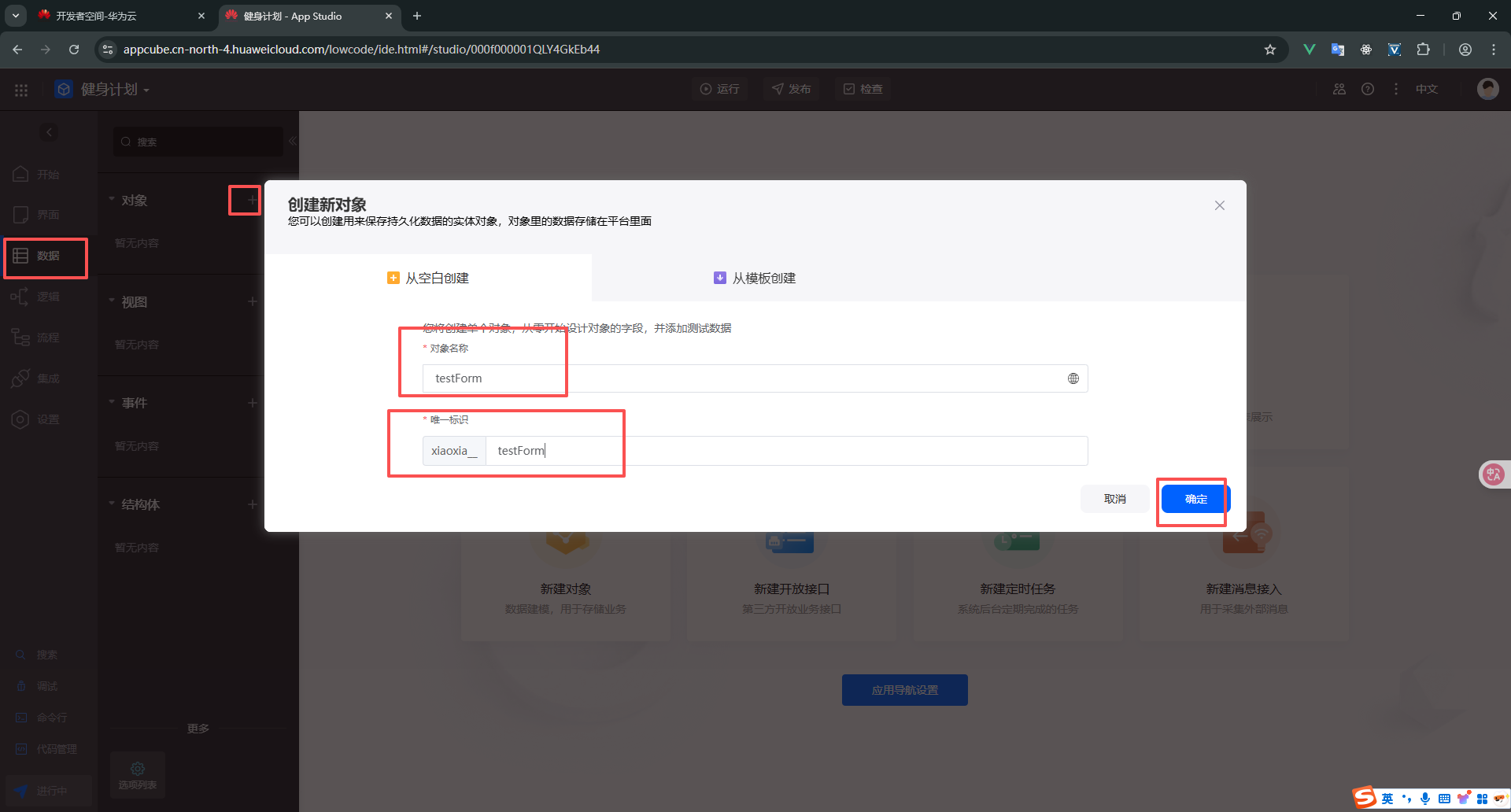Collapse the 对象 tree section
The height and width of the screenshot is (812, 1511).
pyautogui.click(x=112, y=200)
